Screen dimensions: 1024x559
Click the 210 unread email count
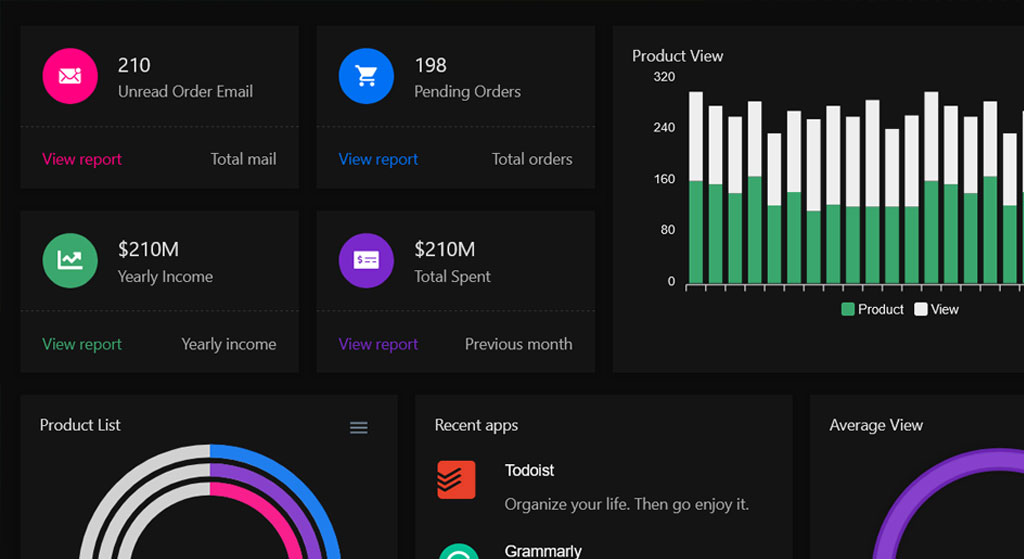point(134,65)
